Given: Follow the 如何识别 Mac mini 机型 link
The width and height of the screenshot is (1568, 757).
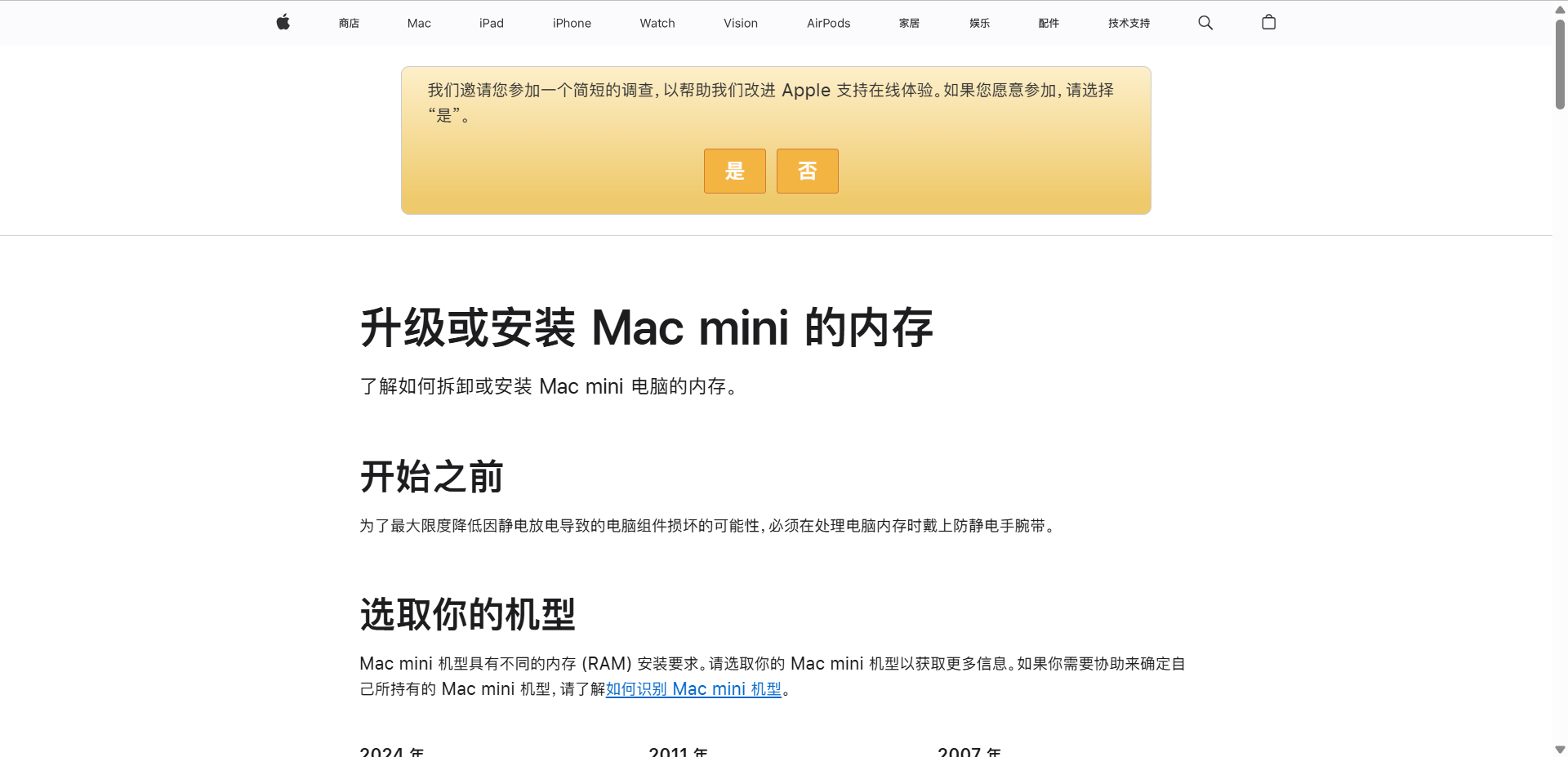Looking at the screenshot, I should (693, 689).
